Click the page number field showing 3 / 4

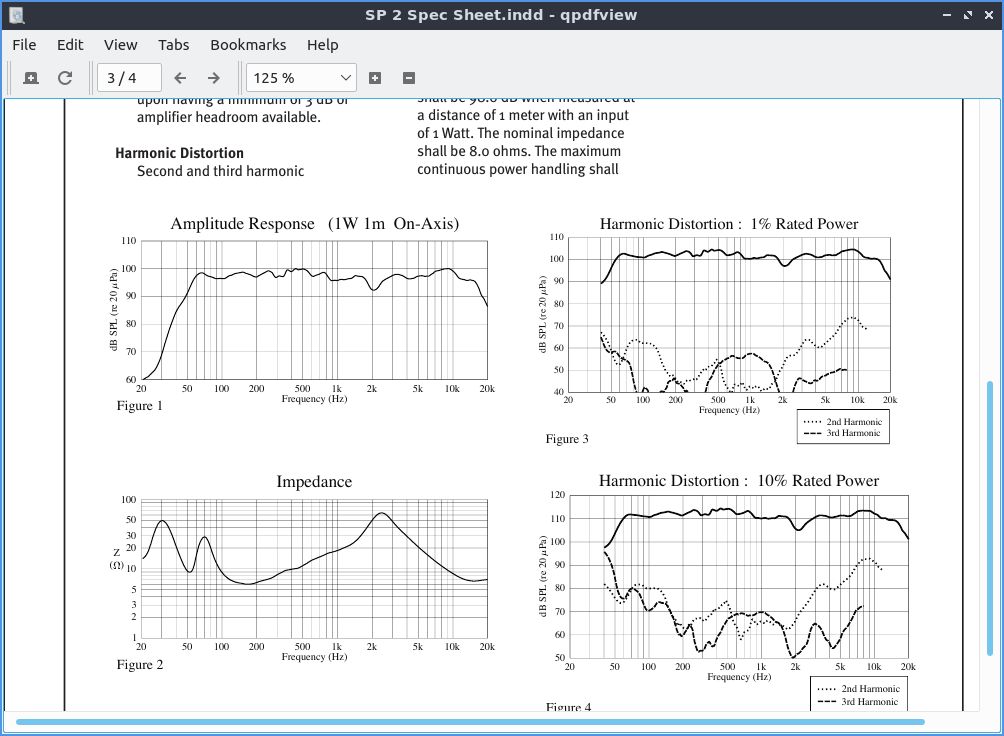[x=129, y=78]
